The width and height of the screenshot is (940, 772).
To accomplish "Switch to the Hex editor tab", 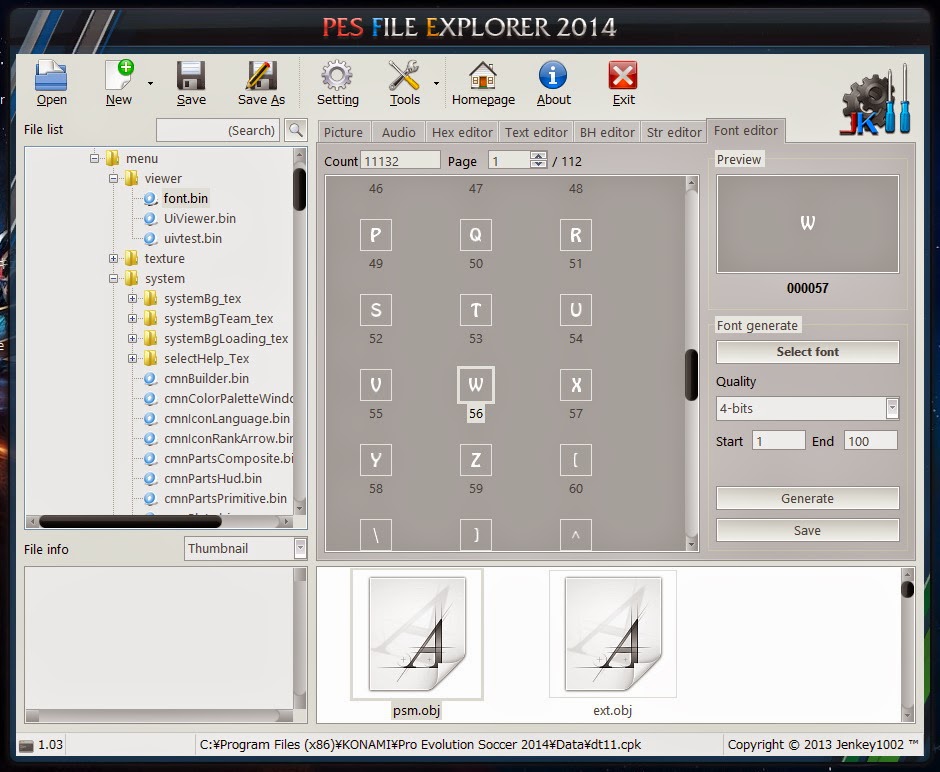I will tap(461, 131).
